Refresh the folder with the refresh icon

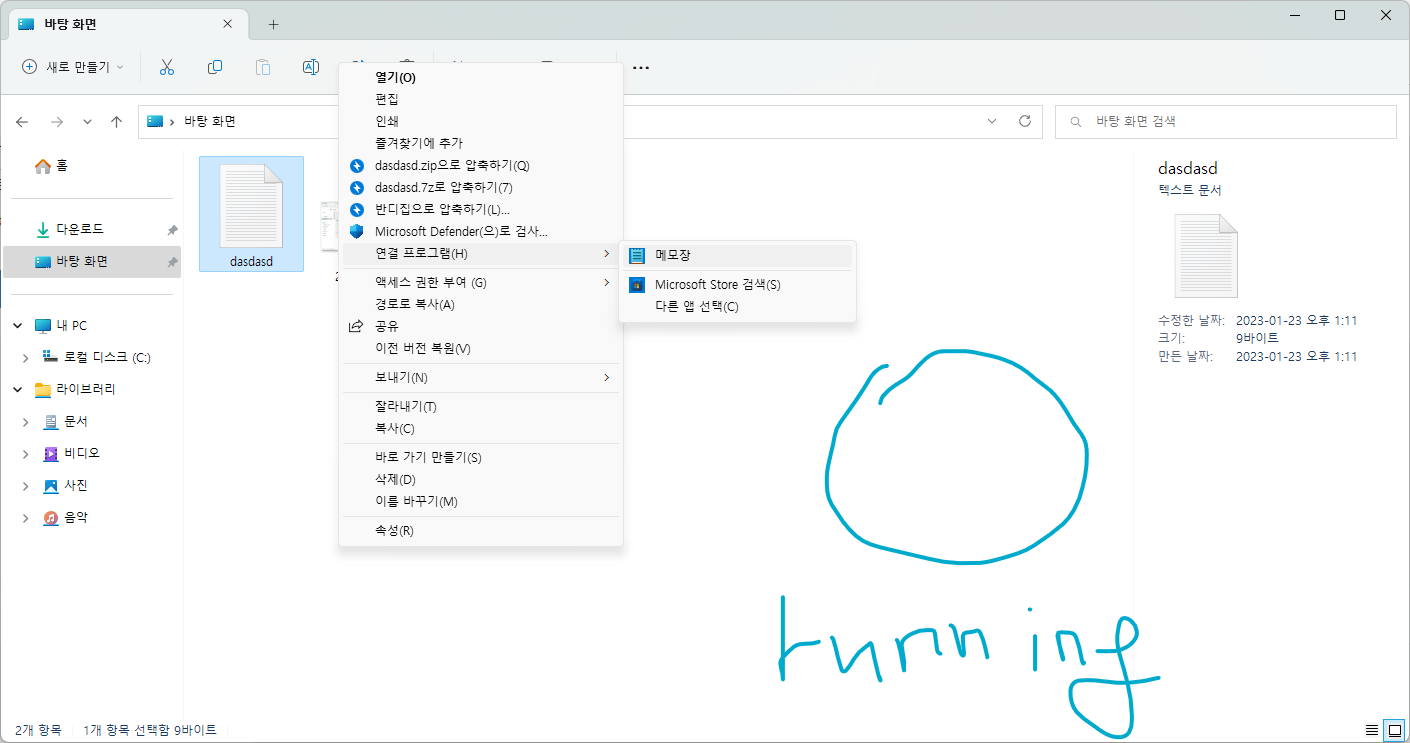(1025, 121)
